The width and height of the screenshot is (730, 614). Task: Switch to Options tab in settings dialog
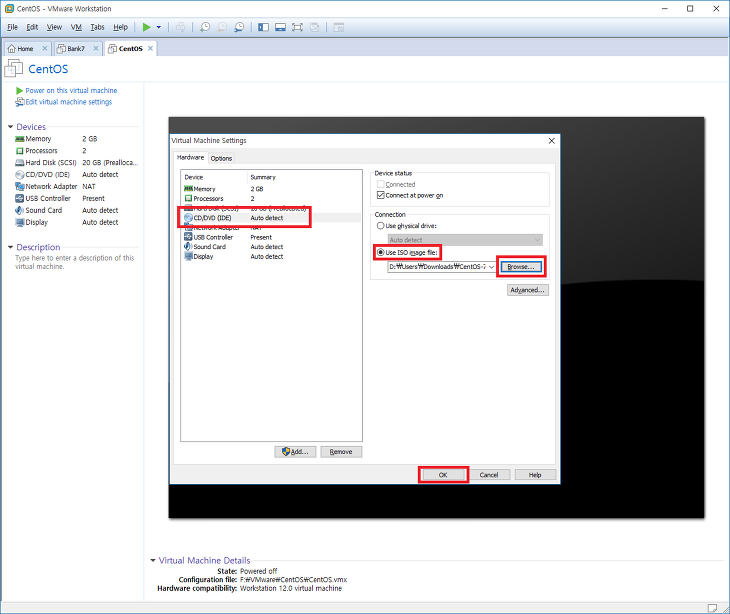(x=221, y=158)
